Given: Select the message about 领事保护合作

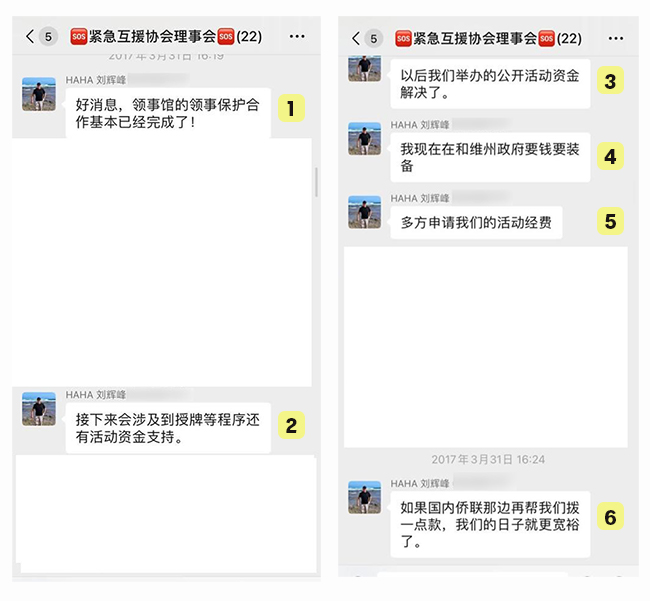Looking at the screenshot, I should [168, 113].
